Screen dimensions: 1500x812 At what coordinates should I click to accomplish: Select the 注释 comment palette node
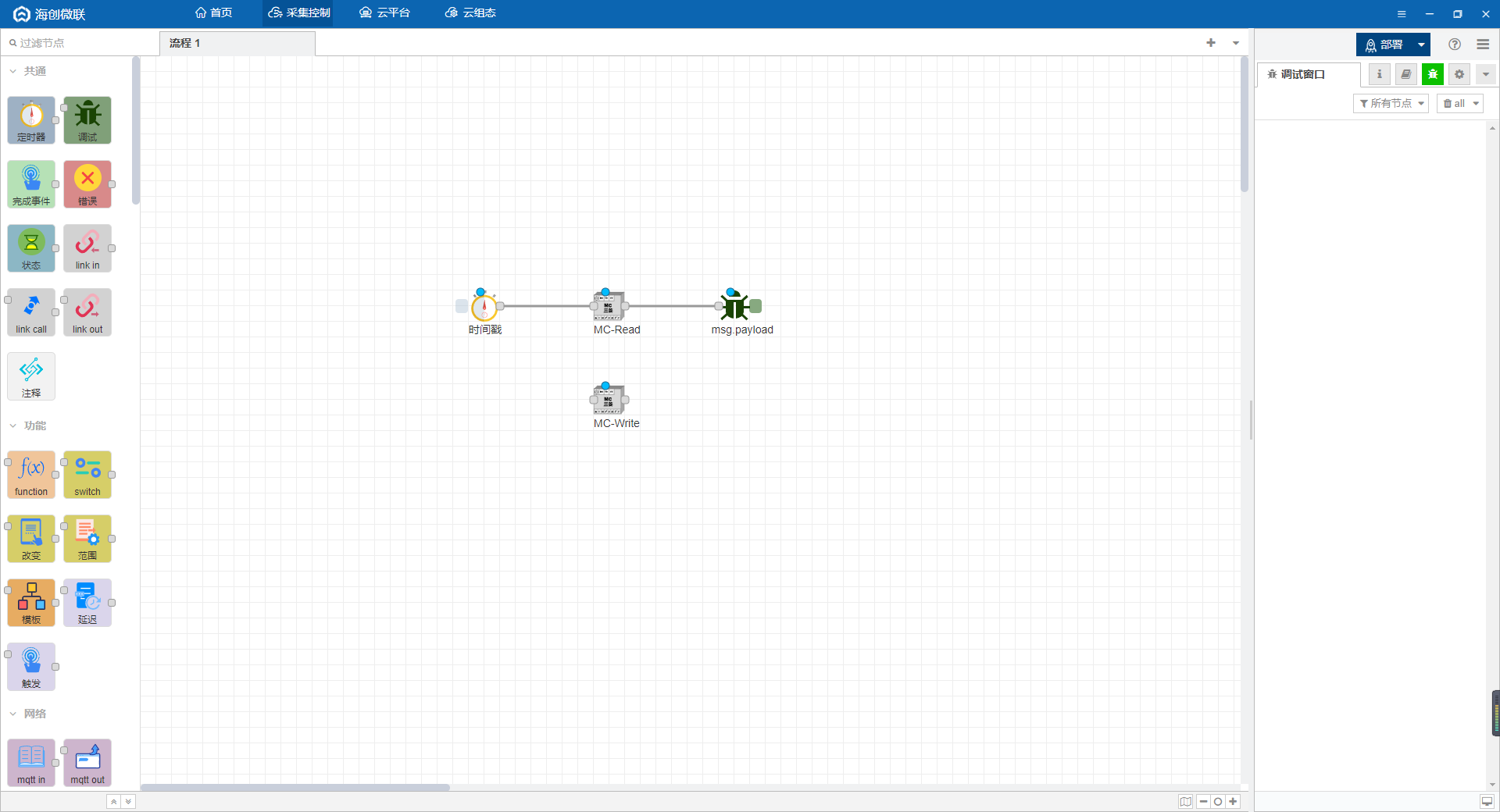(31, 376)
